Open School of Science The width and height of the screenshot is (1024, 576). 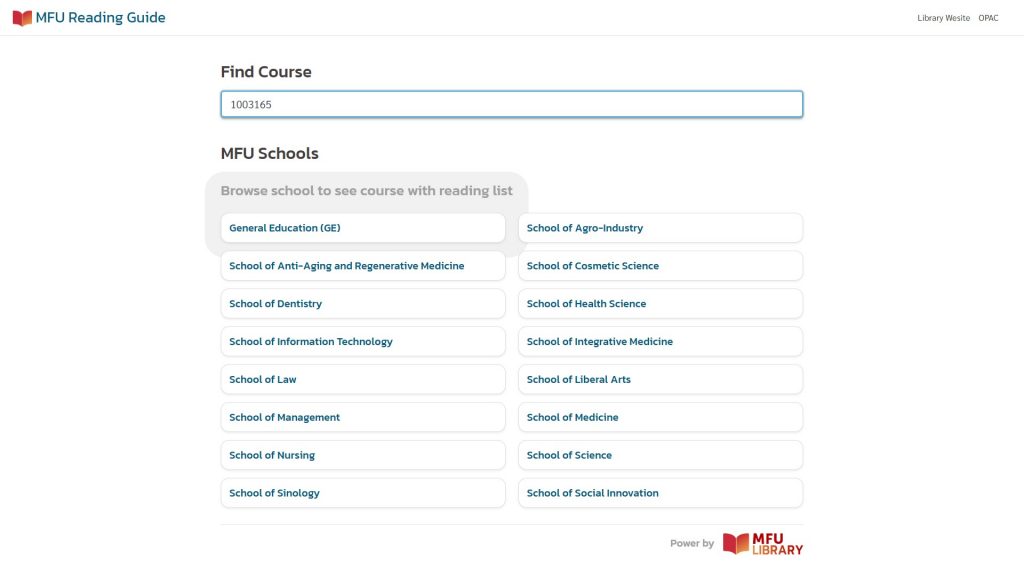point(660,455)
